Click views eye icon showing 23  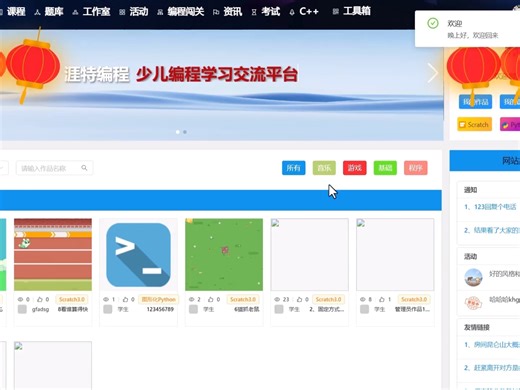pyautogui.click(x=277, y=299)
